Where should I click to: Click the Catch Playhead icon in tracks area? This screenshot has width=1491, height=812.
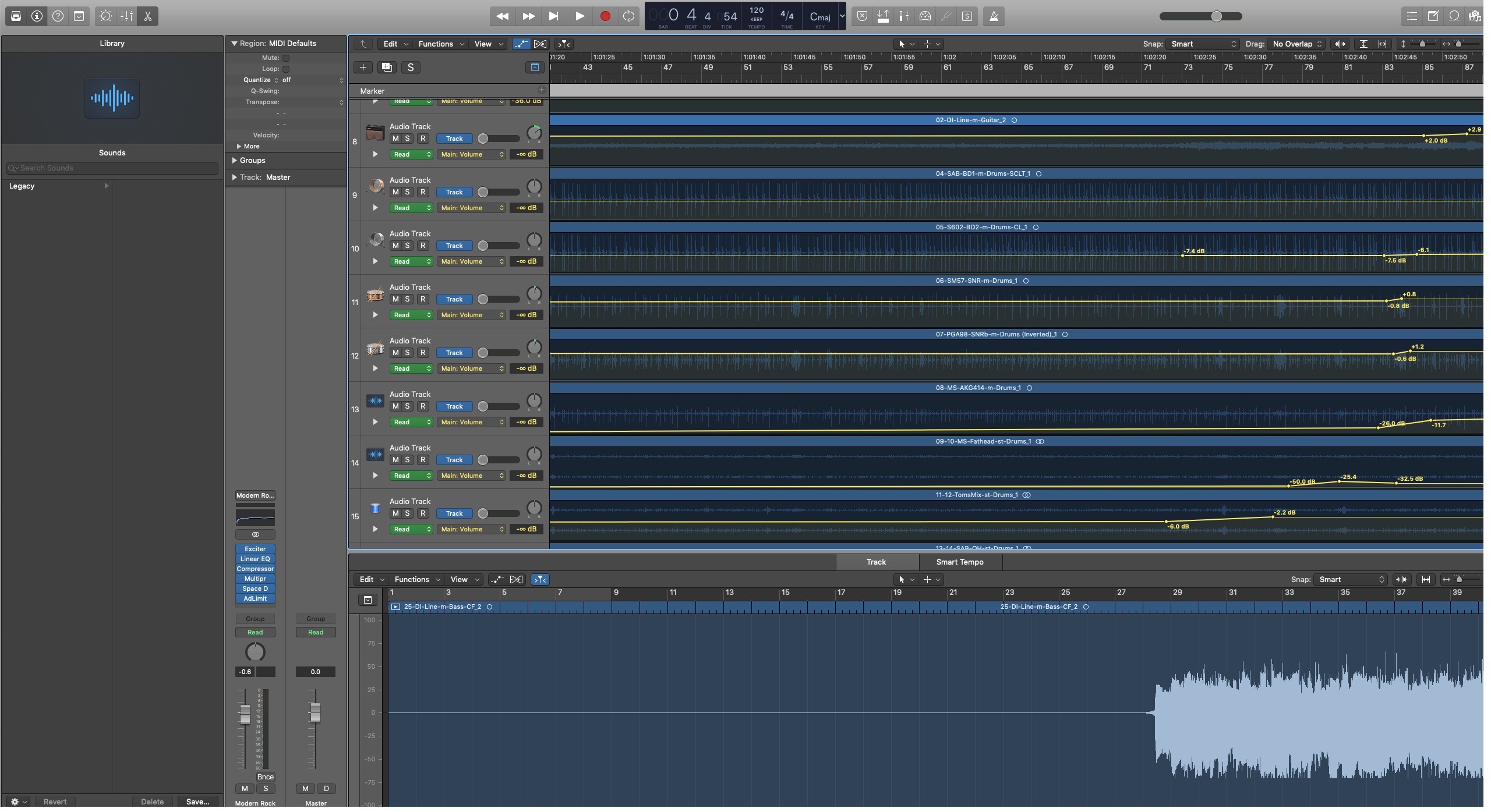pos(564,44)
